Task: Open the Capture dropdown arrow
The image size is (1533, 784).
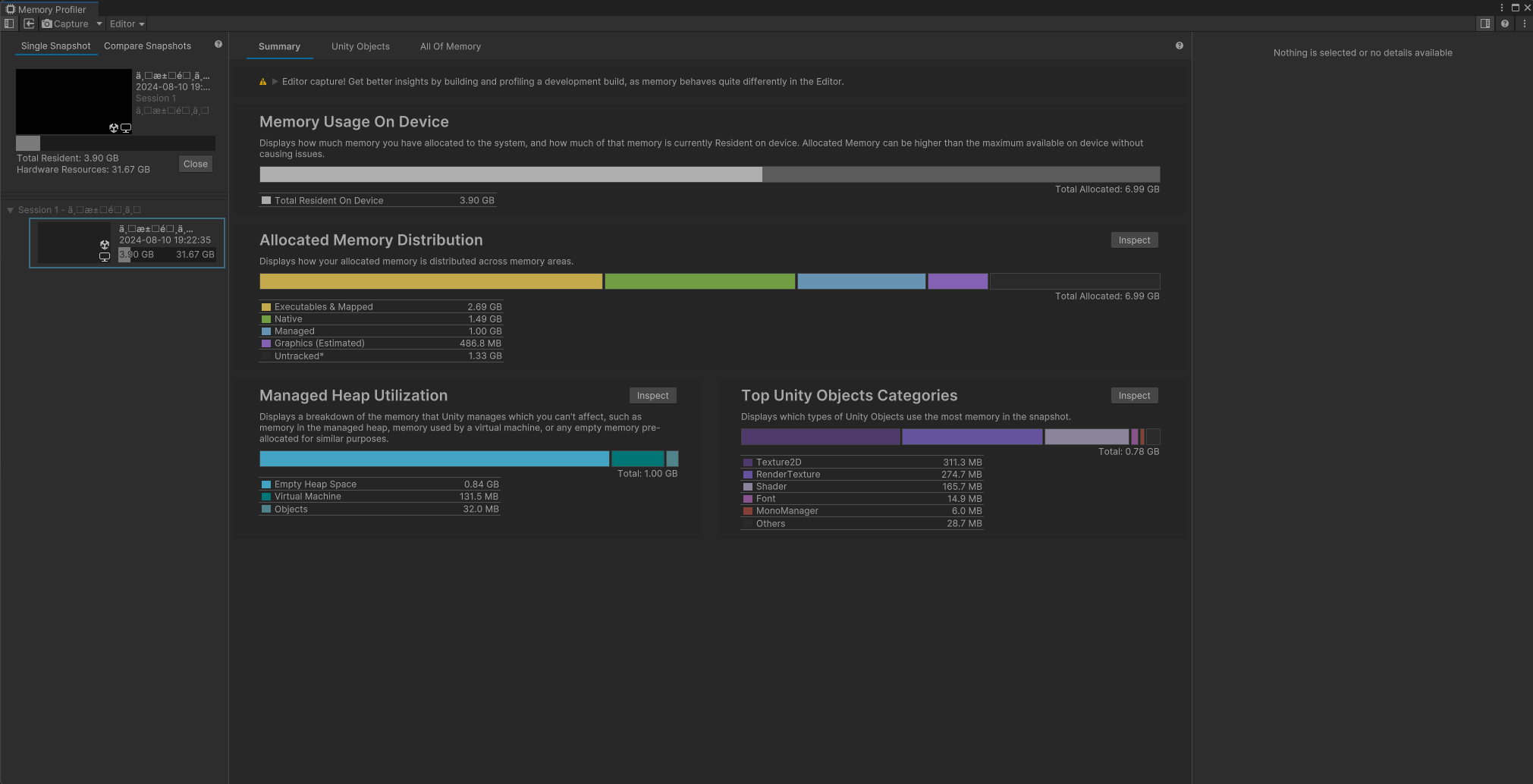Action: pos(99,24)
